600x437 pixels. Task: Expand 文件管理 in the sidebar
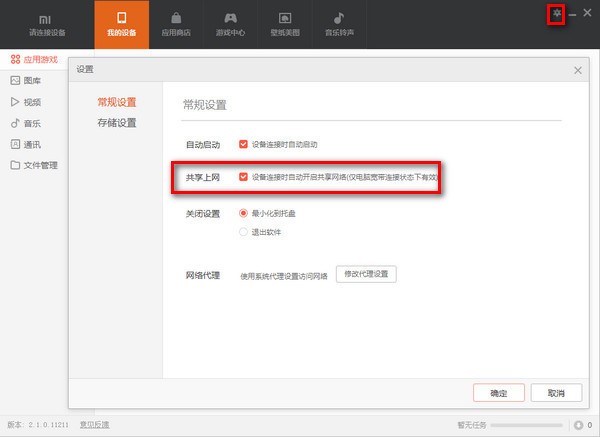pyautogui.click(x=40, y=165)
